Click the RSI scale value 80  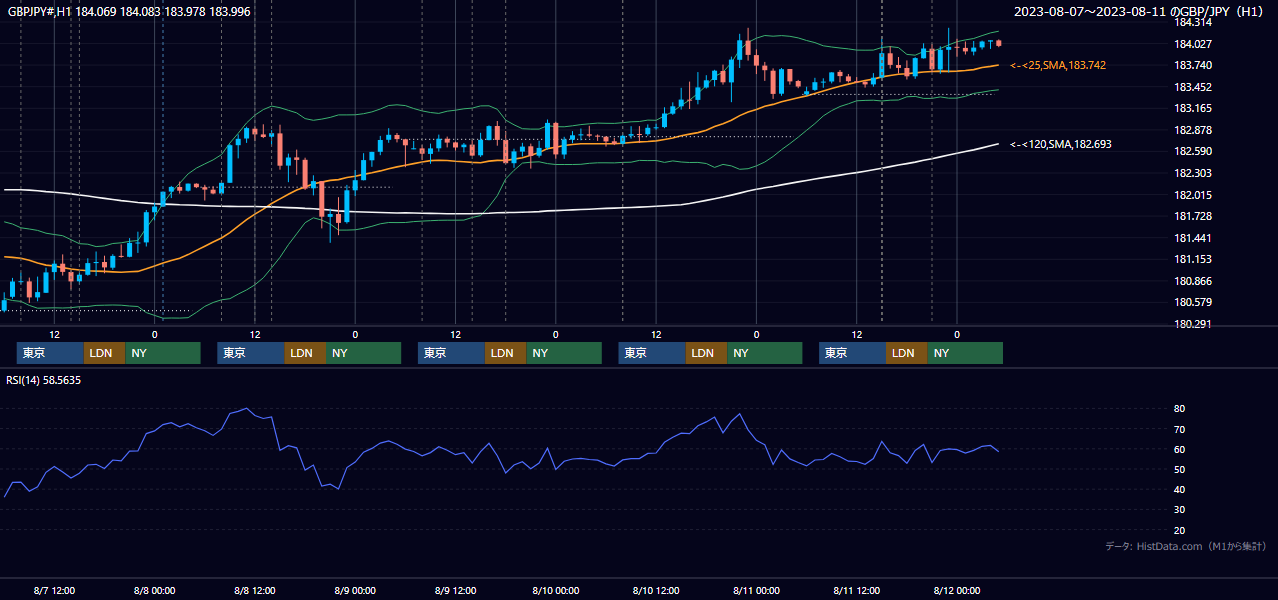click(x=1179, y=409)
